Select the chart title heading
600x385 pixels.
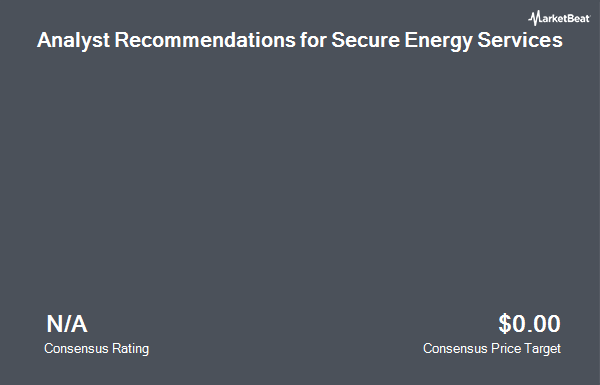[x=300, y=40]
